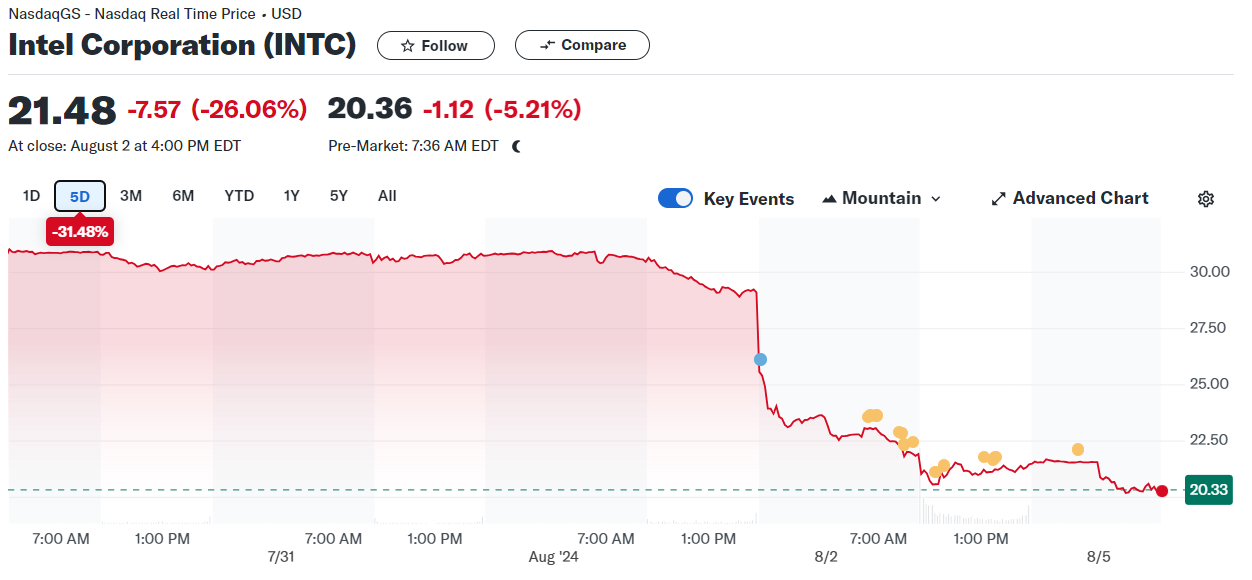Screen dimensions: 1252x580
Task: Click the rightmost orange key event dot
Action: coord(1077,449)
